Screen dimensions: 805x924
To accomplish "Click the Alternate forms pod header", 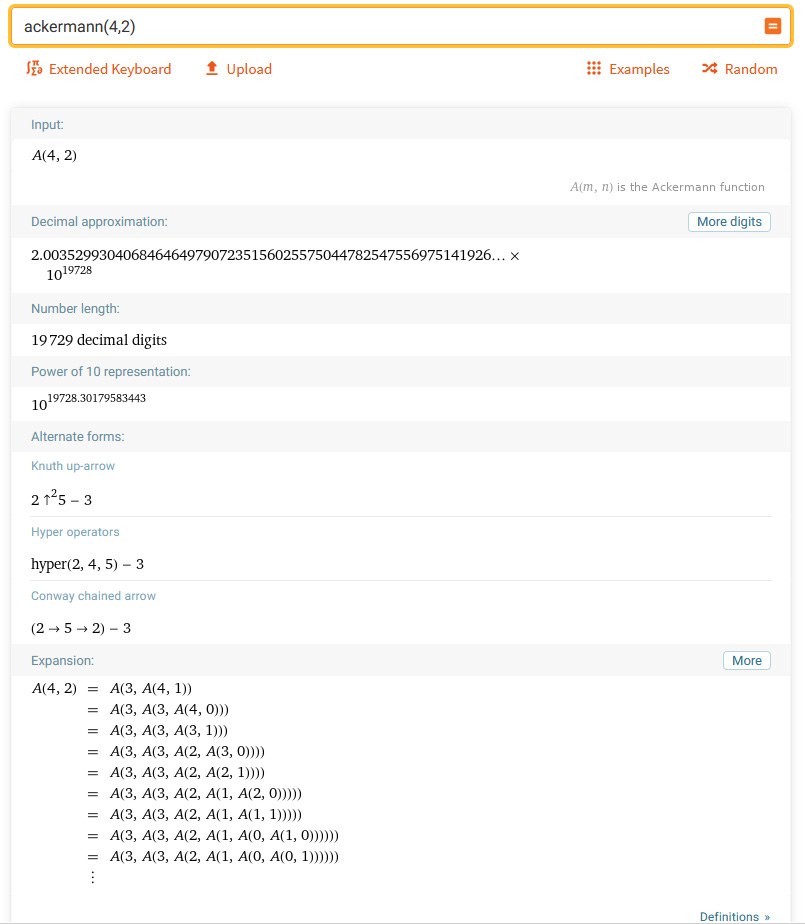I will [77, 437].
